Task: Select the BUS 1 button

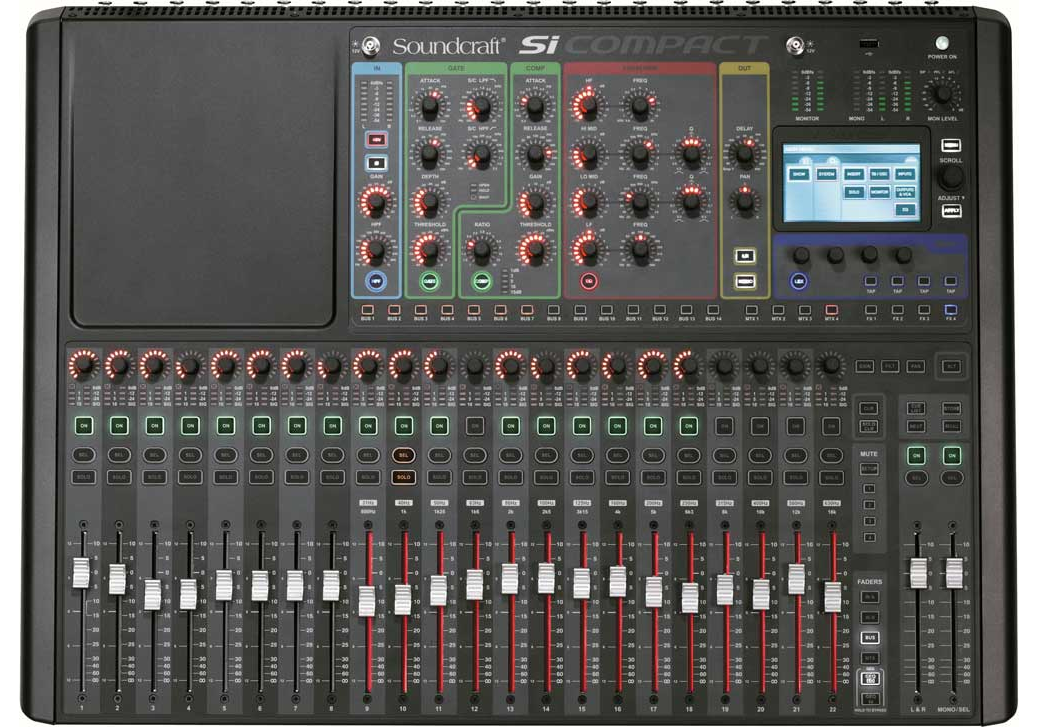Action: tap(368, 309)
